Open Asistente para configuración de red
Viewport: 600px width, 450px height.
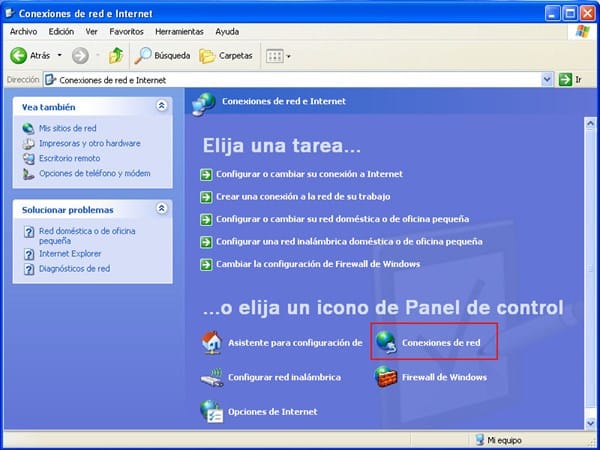pyautogui.click(x=295, y=343)
